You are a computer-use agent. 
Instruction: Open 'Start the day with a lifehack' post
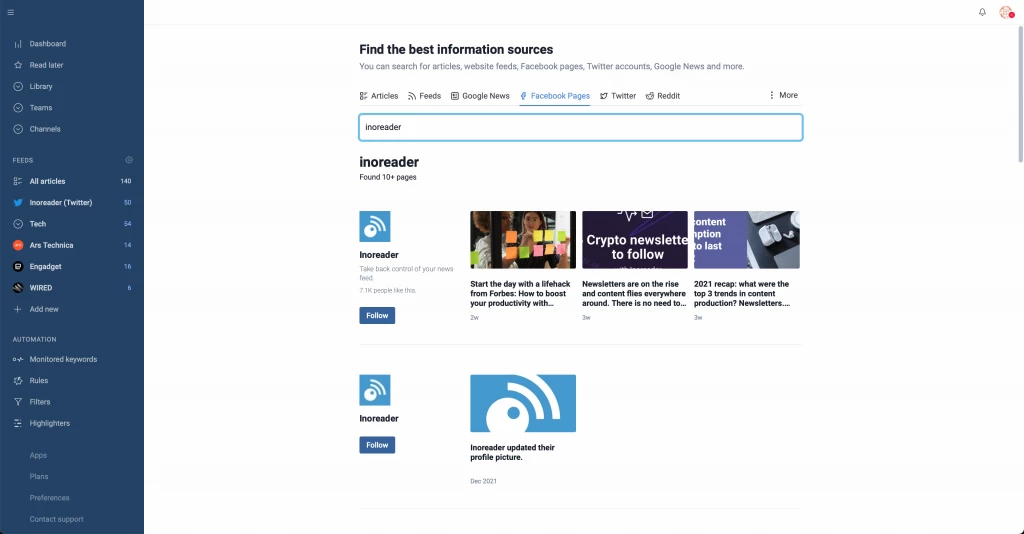coord(520,294)
